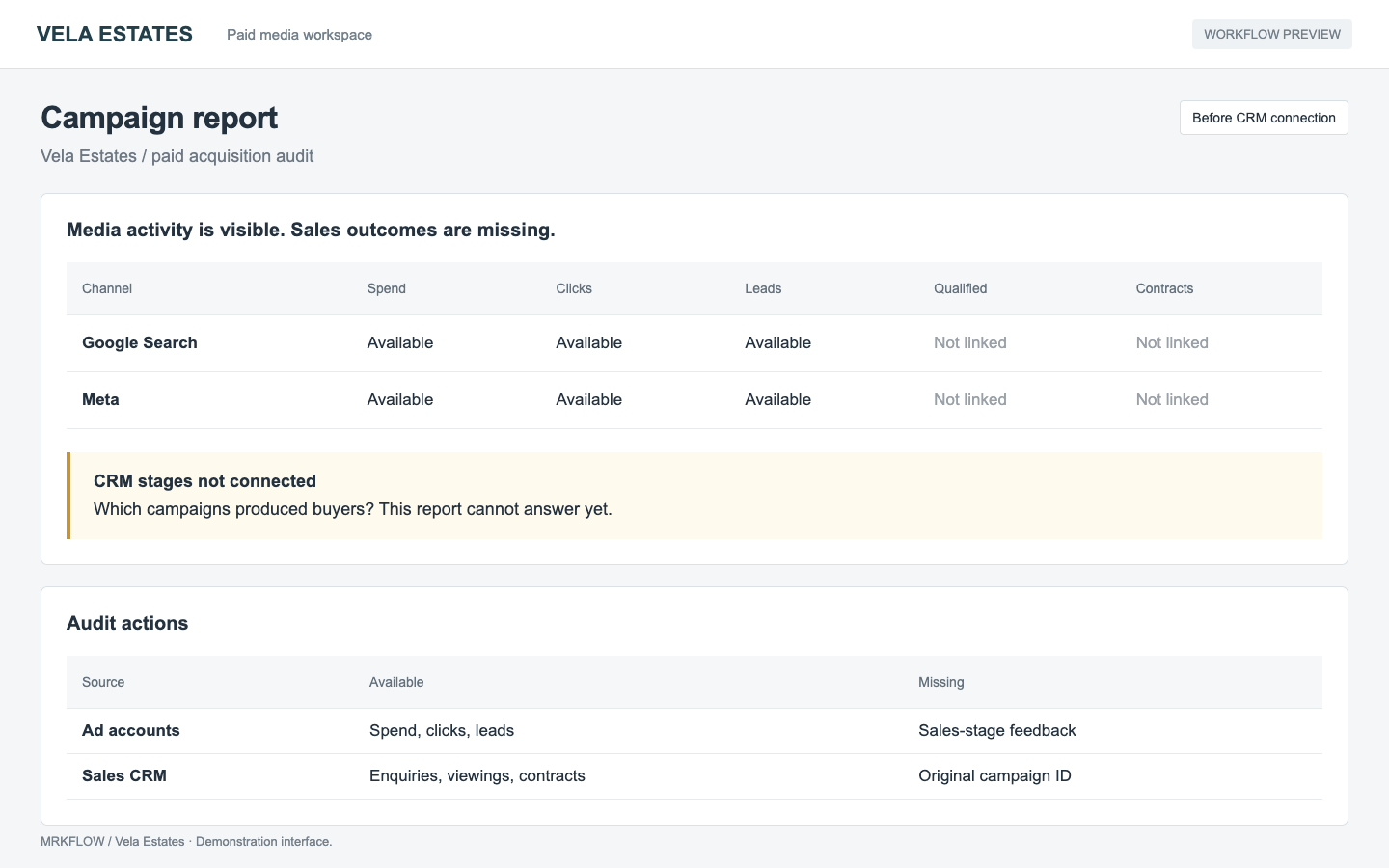Select the Source column header
This screenshot has height=868, width=1389.
103,682
